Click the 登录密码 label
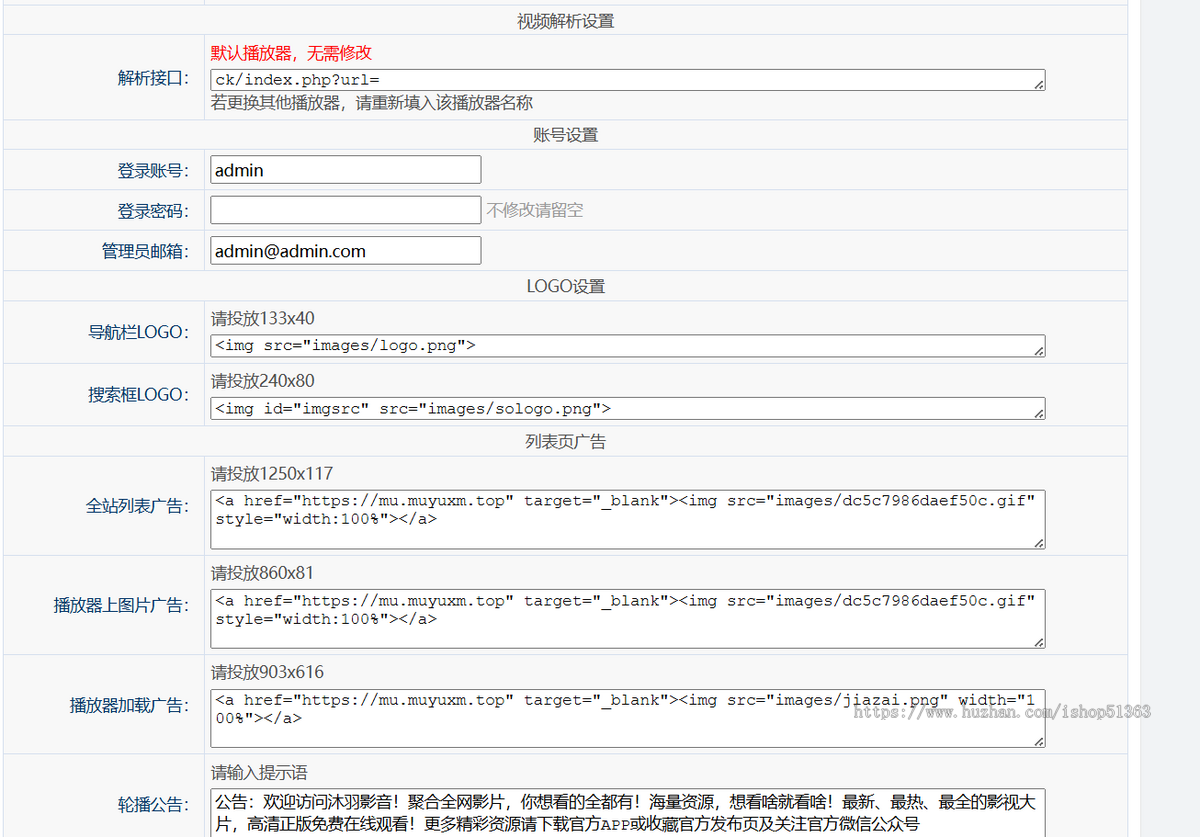 153,211
